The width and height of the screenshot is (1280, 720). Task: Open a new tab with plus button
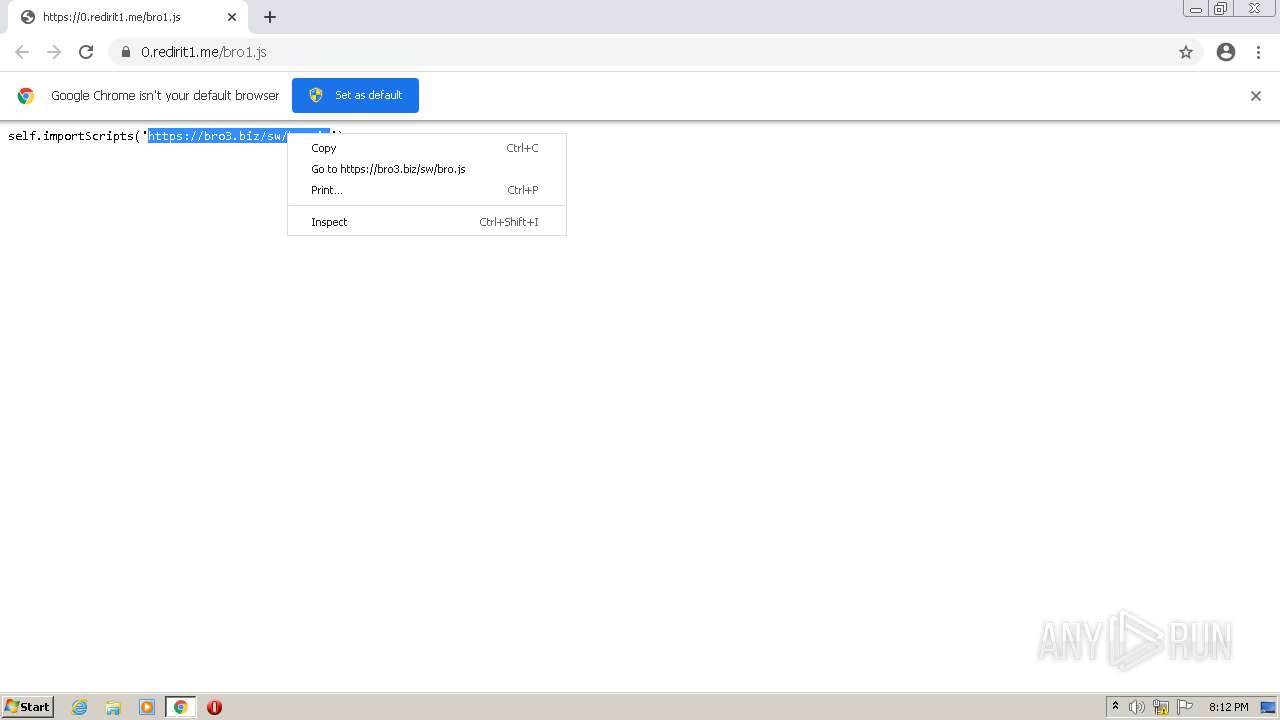pyautogui.click(x=270, y=17)
